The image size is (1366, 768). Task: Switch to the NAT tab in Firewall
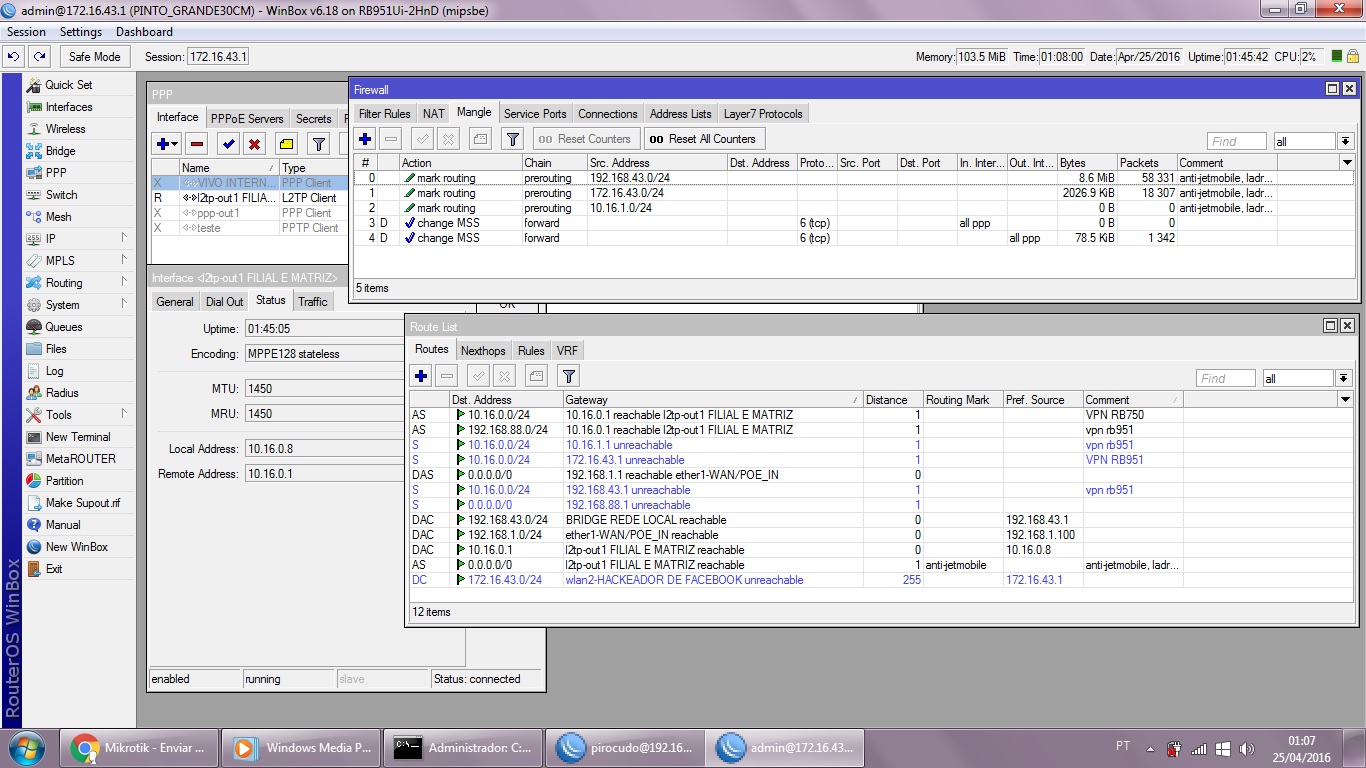coord(433,114)
